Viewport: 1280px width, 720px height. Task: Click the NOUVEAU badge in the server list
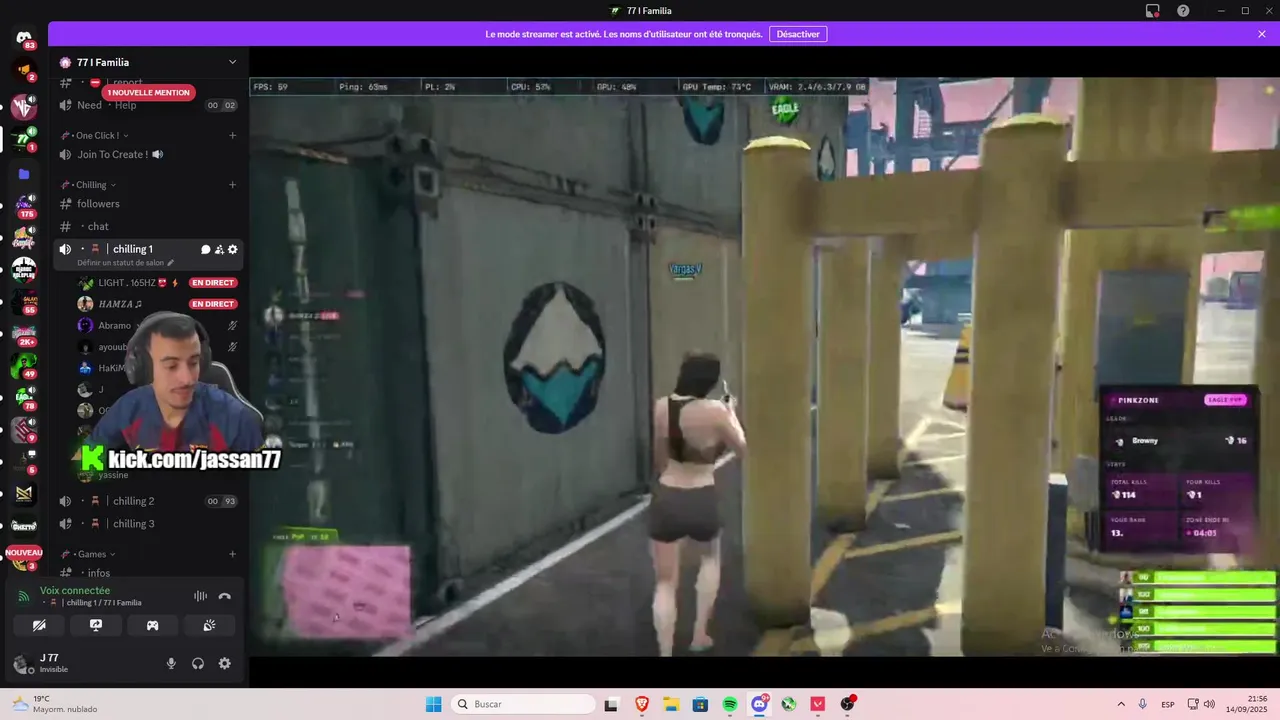pyautogui.click(x=24, y=553)
